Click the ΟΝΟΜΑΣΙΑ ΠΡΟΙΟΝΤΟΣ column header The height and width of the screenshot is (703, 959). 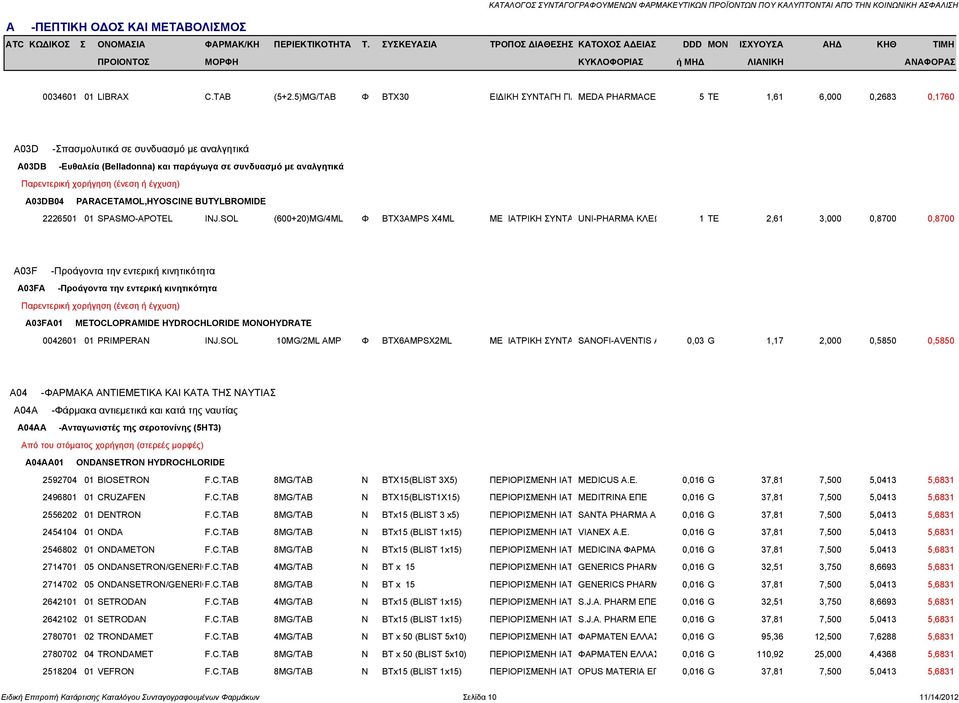click(x=124, y=53)
